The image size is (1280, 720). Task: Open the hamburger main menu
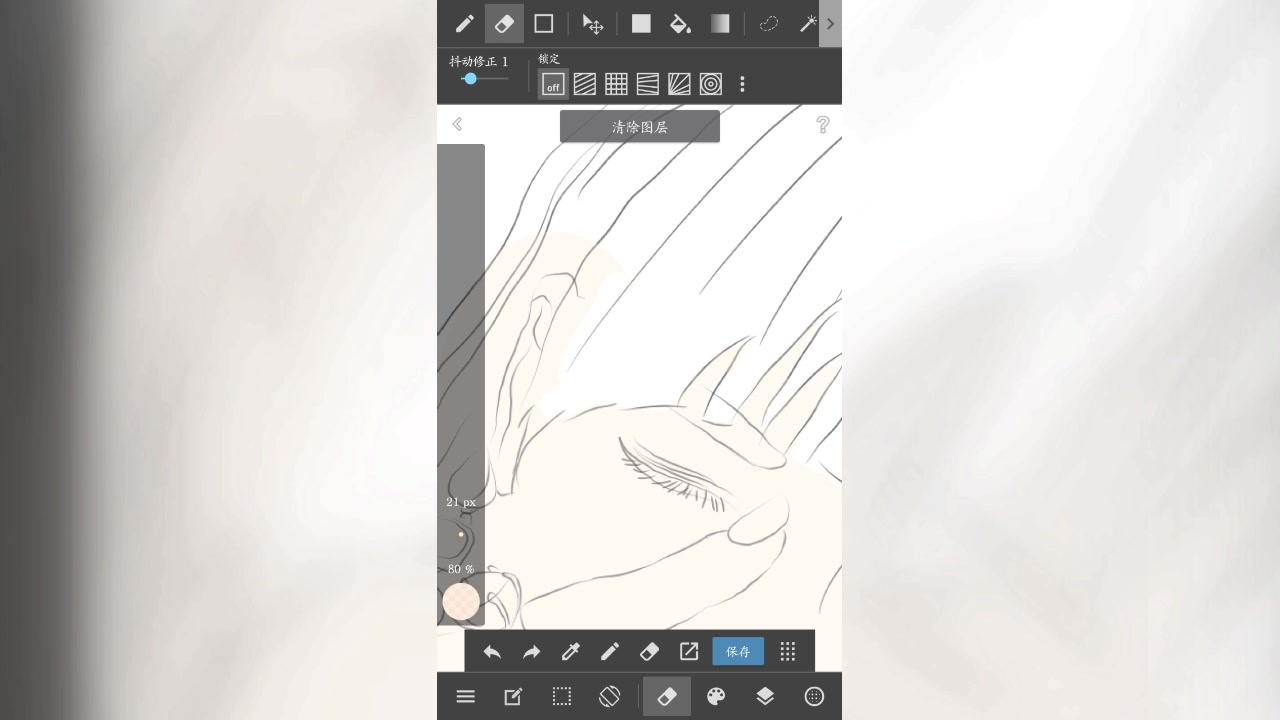(x=466, y=697)
